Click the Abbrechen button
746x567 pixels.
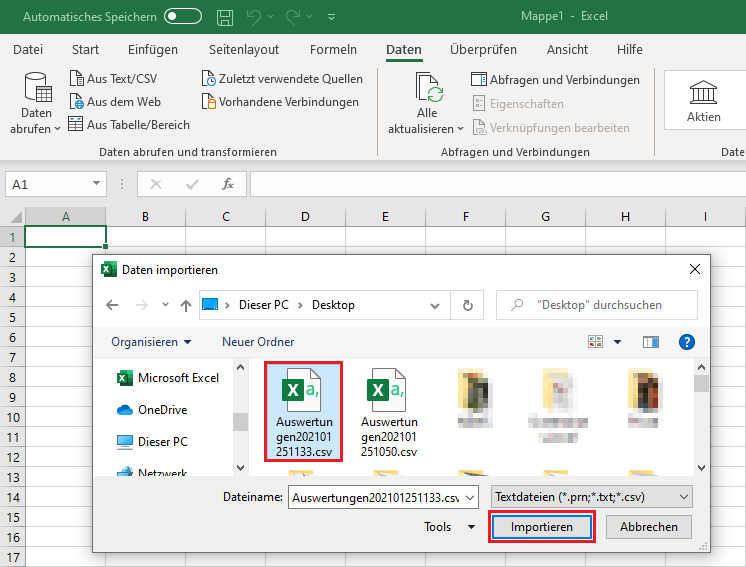[648, 527]
